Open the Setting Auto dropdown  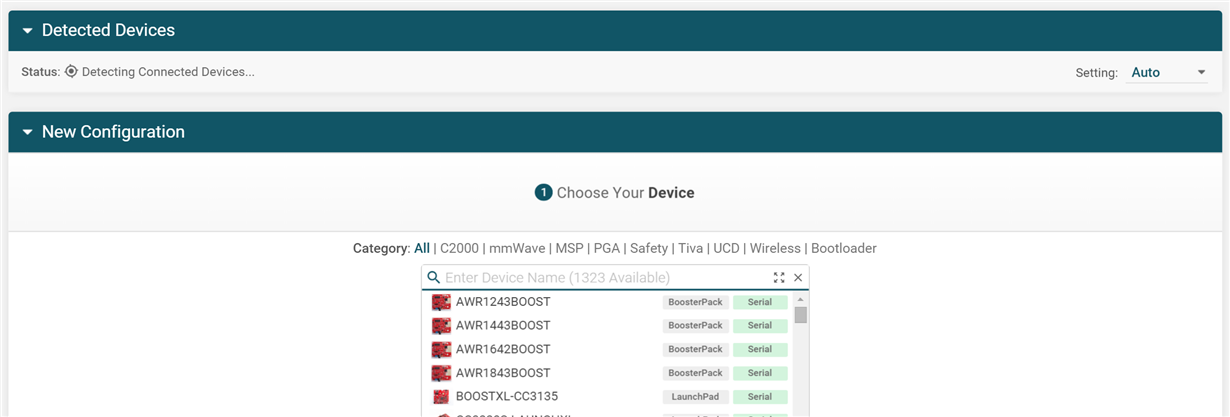pos(1168,73)
